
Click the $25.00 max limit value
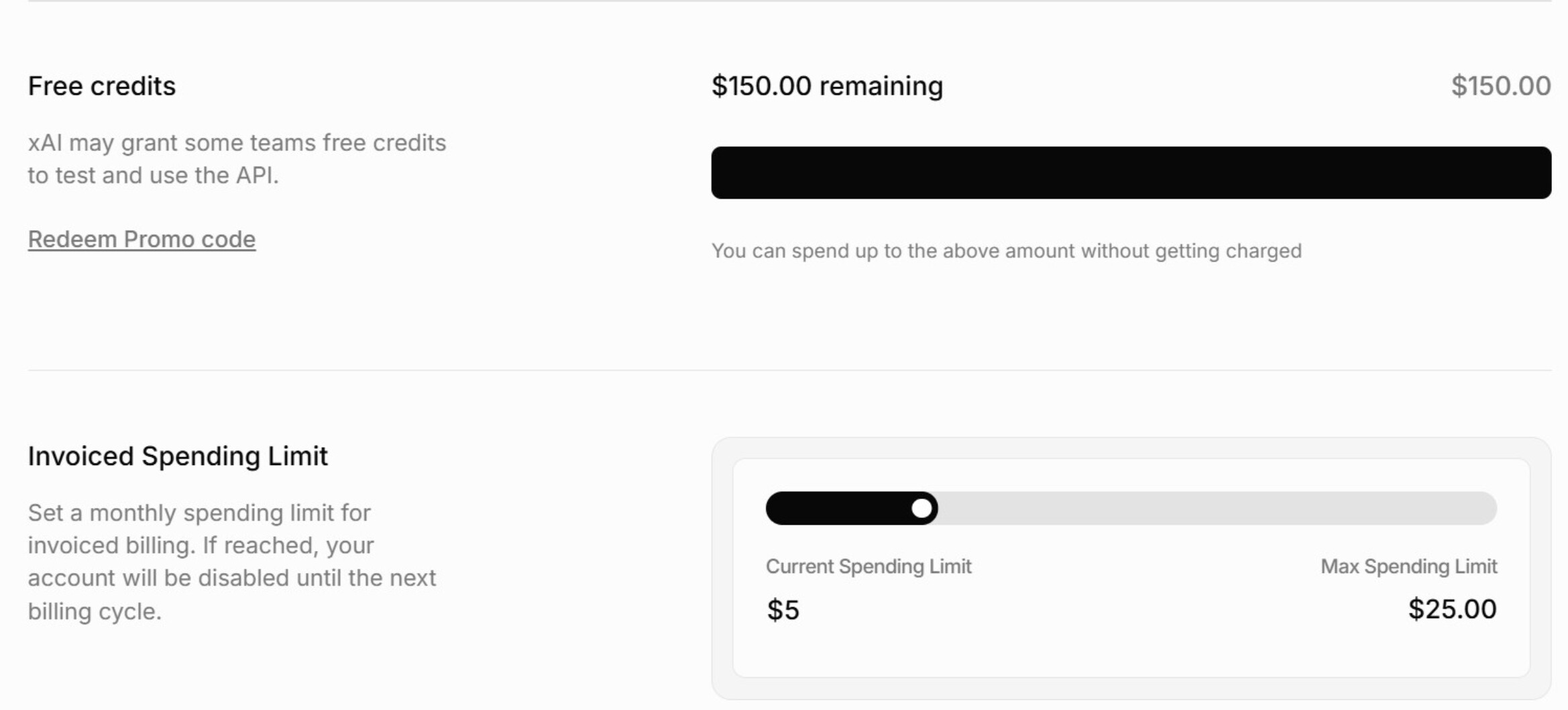click(x=1452, y=609)
